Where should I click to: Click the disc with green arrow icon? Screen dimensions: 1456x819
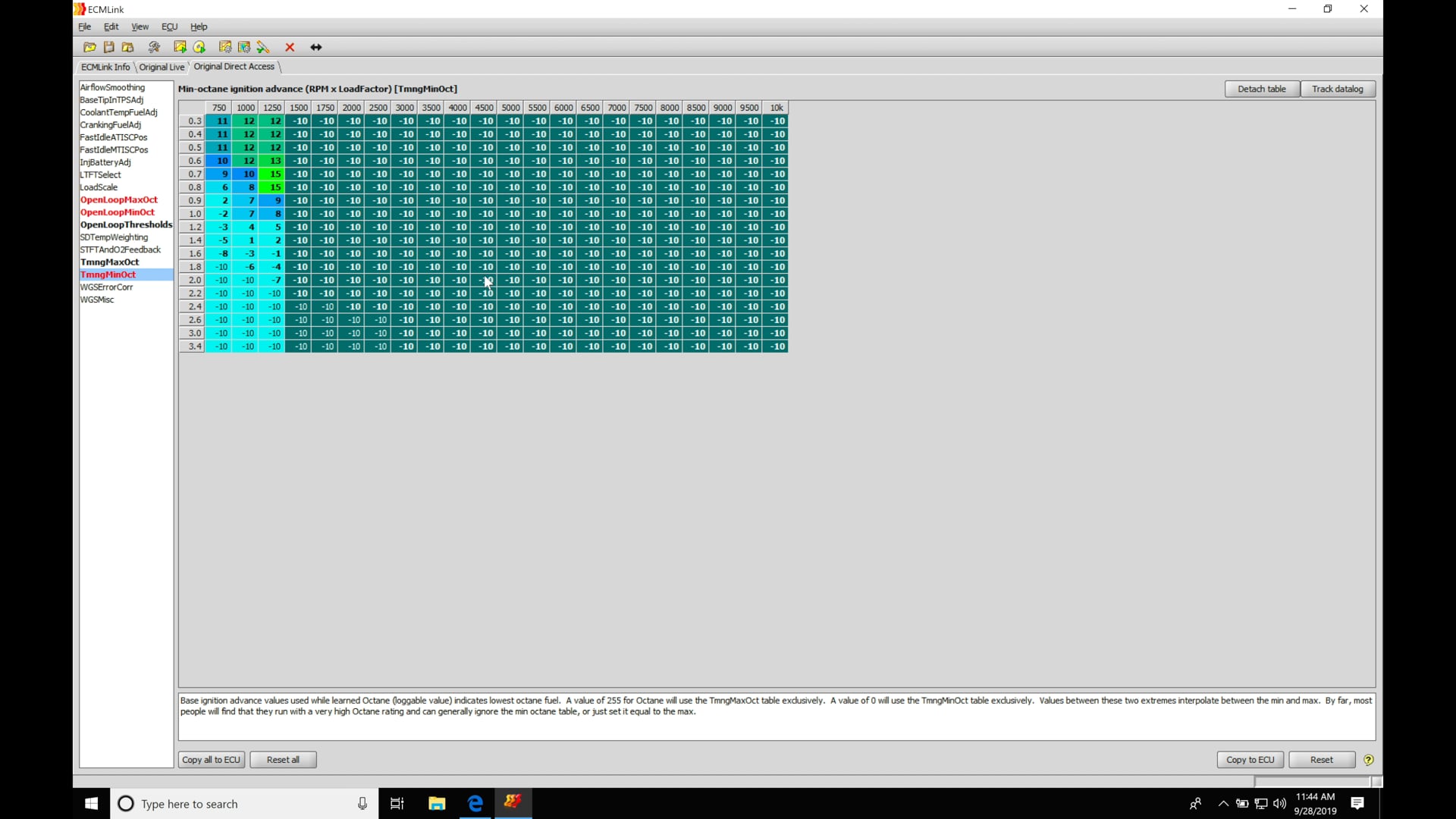tap(199, 47)
